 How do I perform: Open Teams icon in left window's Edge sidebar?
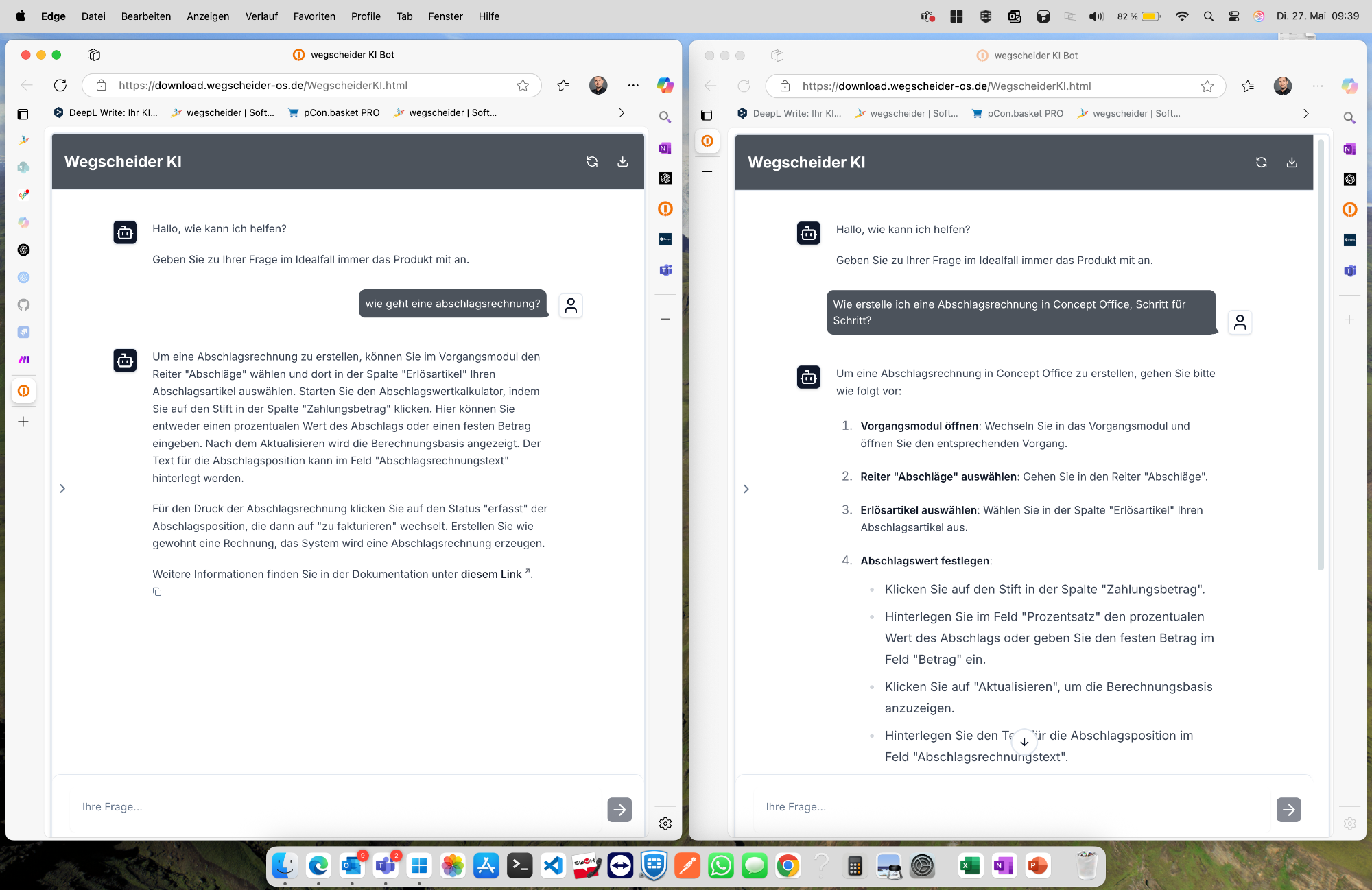[x=665, y=270]
